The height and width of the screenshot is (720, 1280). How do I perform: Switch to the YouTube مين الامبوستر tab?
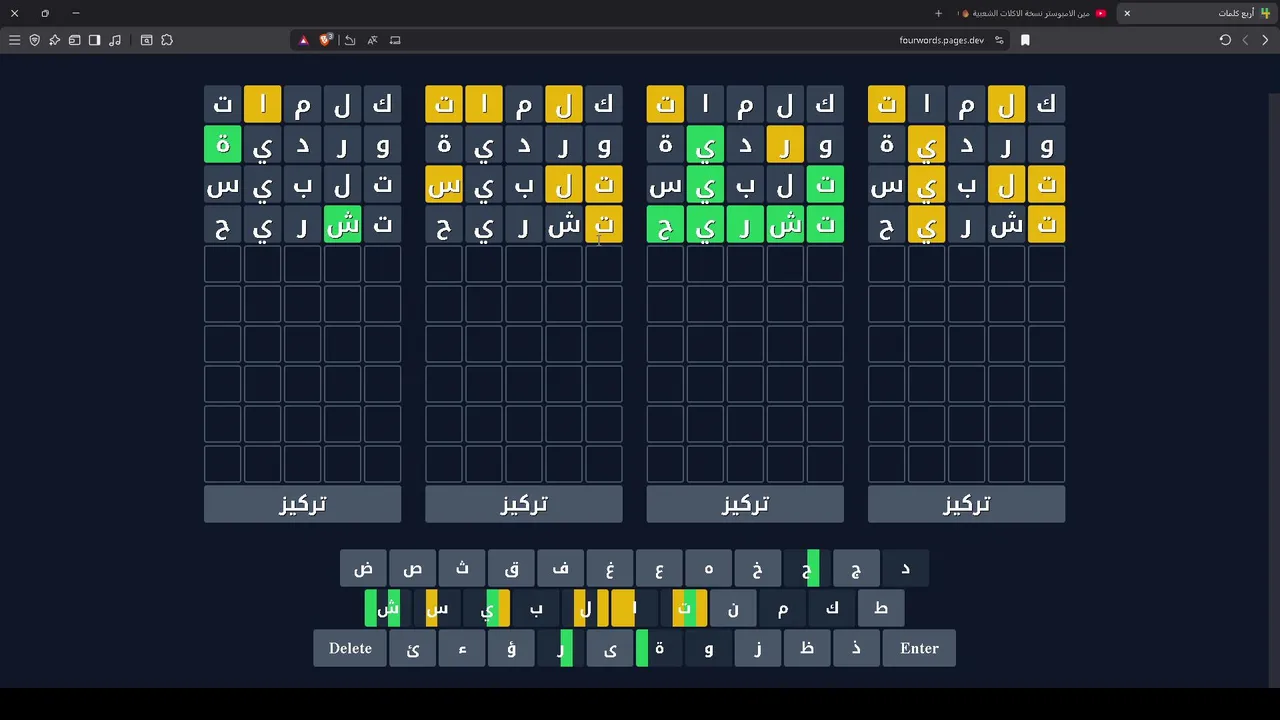point(1032,13)
